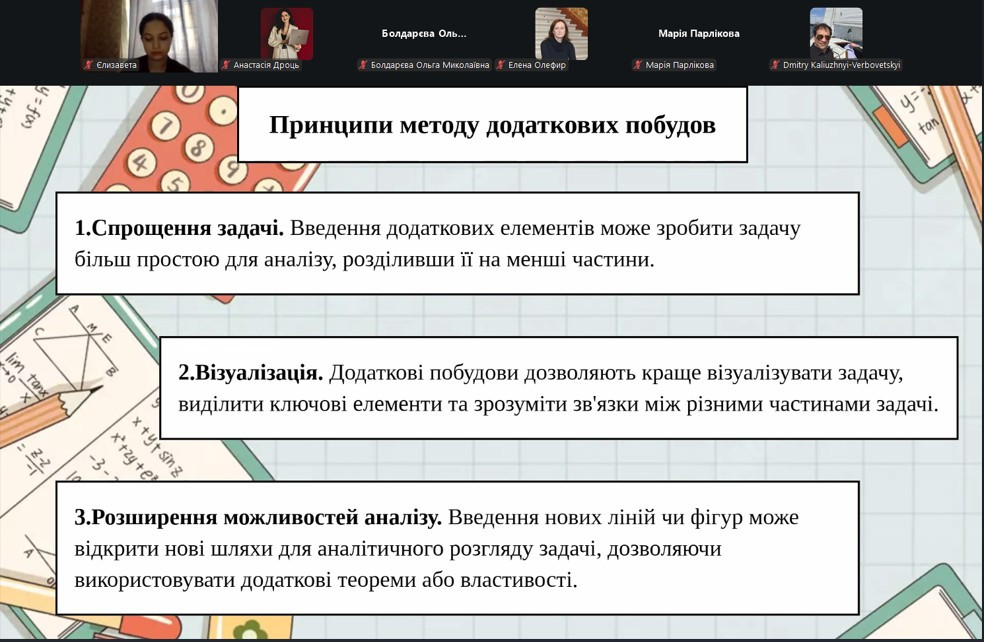
Task: Click the slide title Принципи методу додаткових побудов
Action: (493, 124)
